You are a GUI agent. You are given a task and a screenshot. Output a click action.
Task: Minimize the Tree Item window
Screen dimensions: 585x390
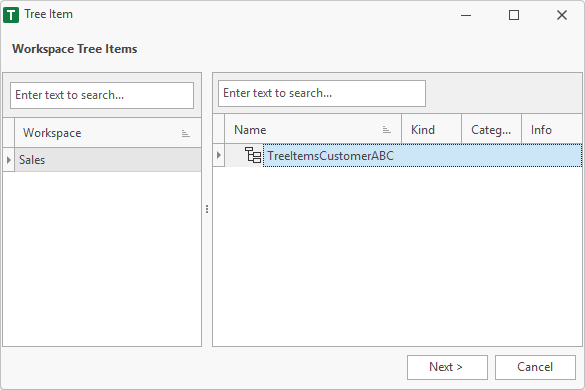point(466,15)
